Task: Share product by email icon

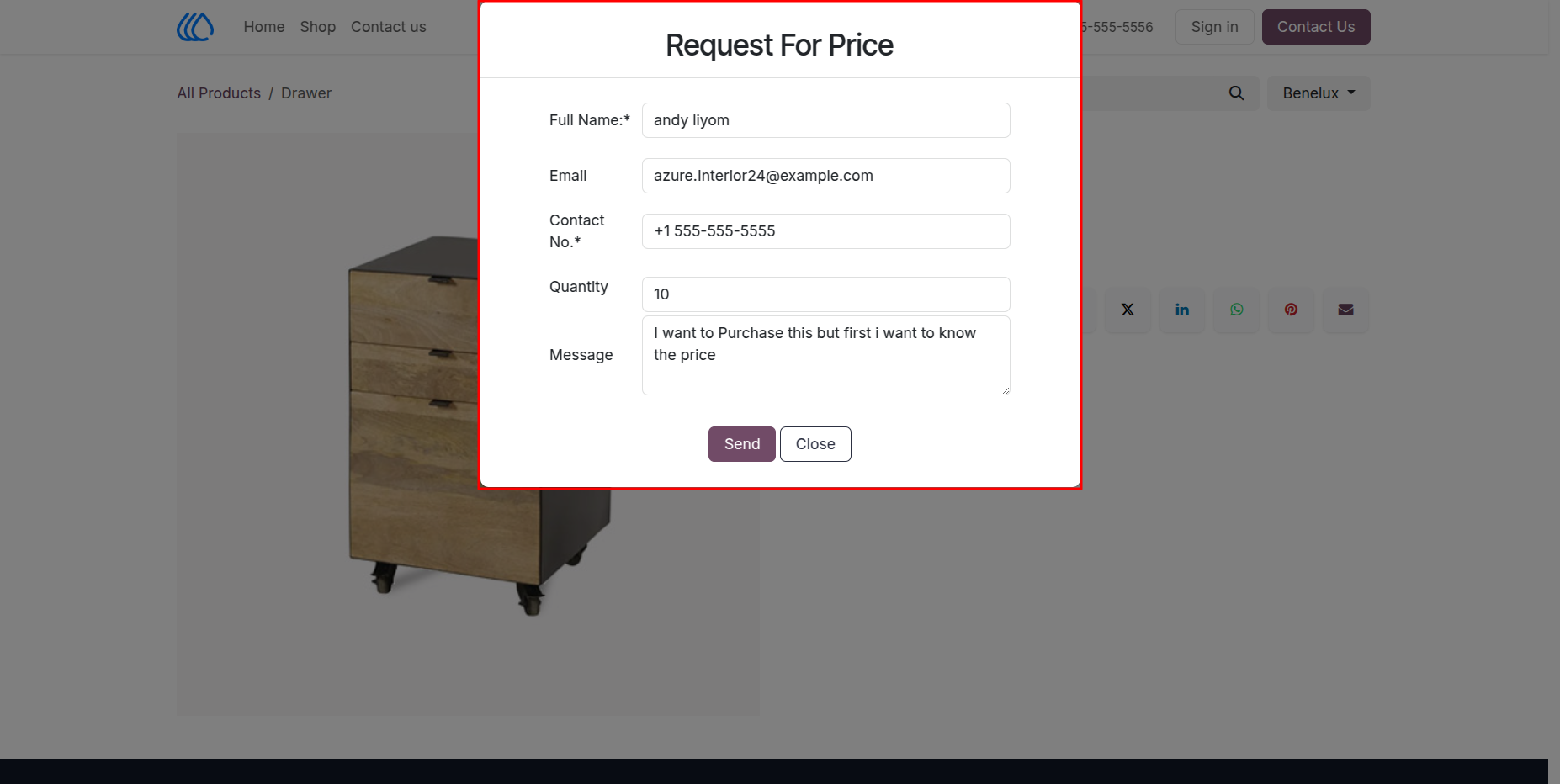Action: [1346, 310]
